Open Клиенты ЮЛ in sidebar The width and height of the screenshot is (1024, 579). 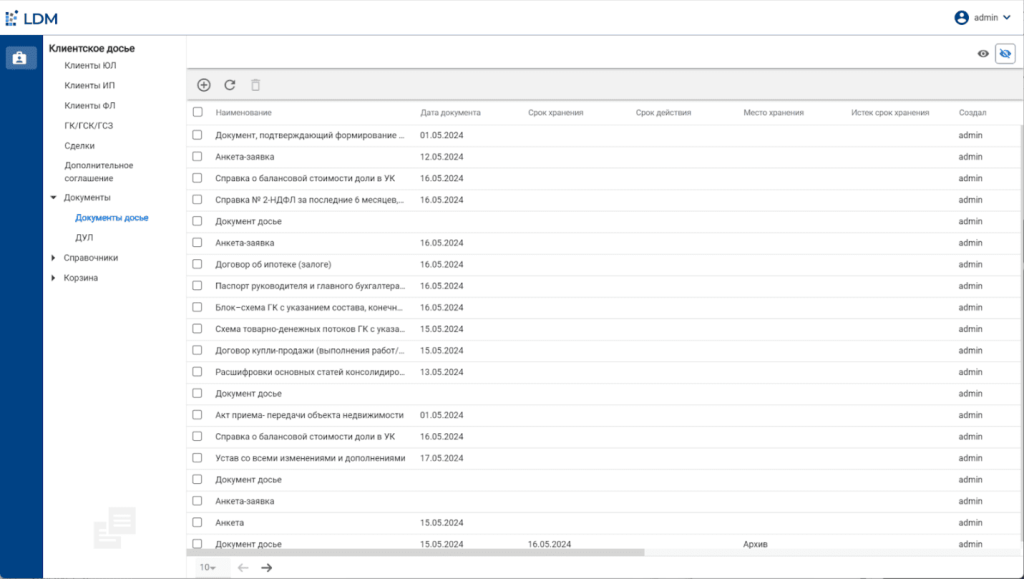point(90,66)
